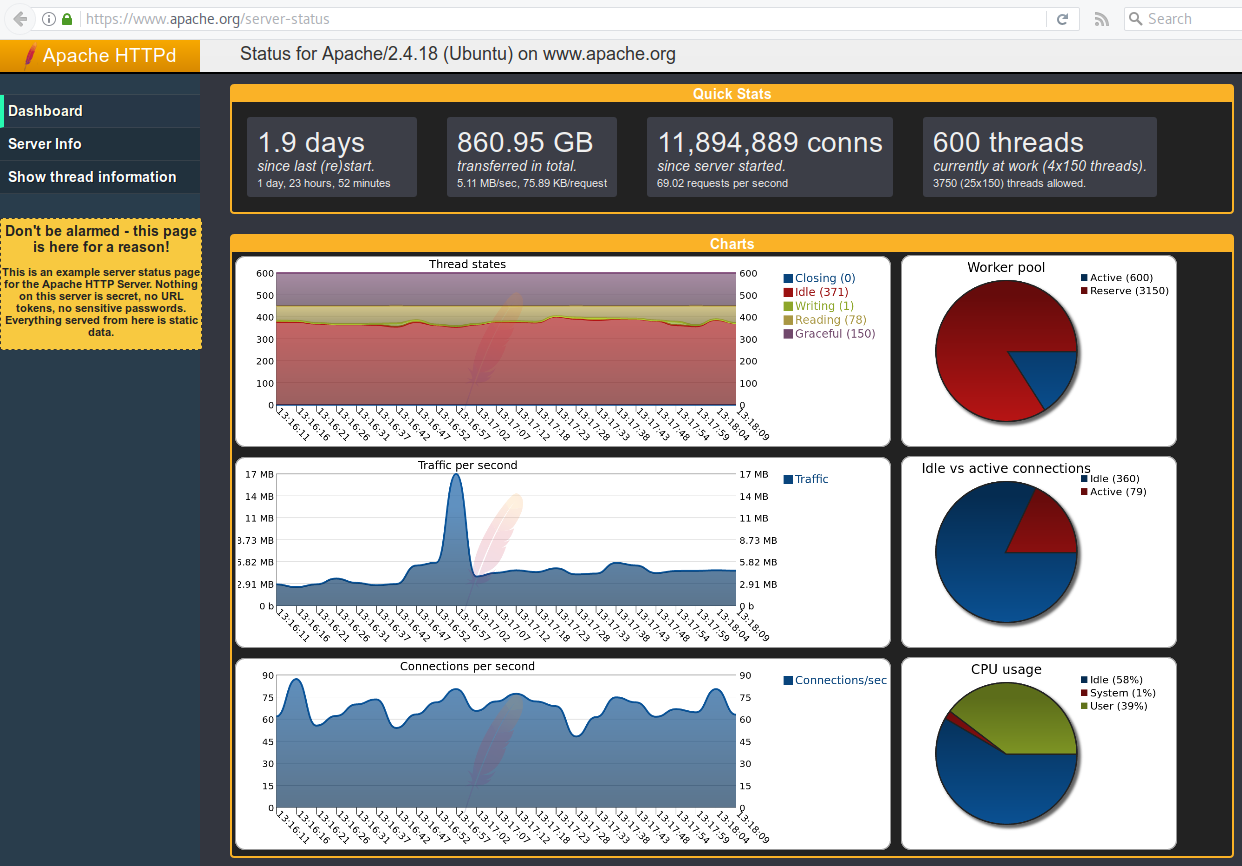Image resolution: width=1242 pixels, height=866 pixels.
Task: Click the 860.95 GB transferred stat
Action: tap(532, 157)
